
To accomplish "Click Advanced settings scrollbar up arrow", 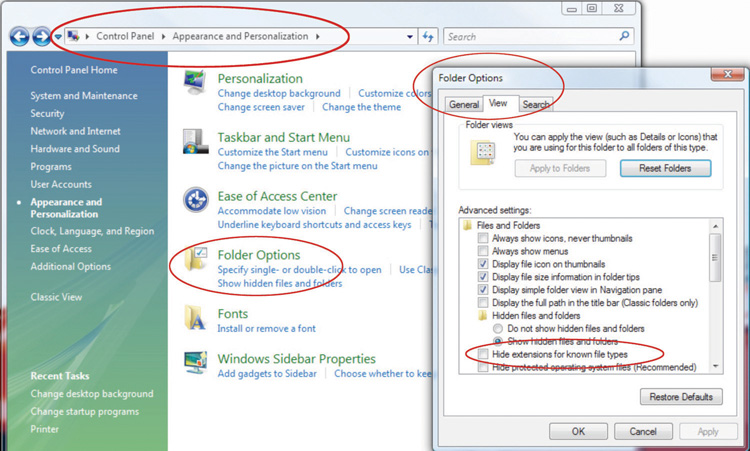I will [x=716, y=226].
